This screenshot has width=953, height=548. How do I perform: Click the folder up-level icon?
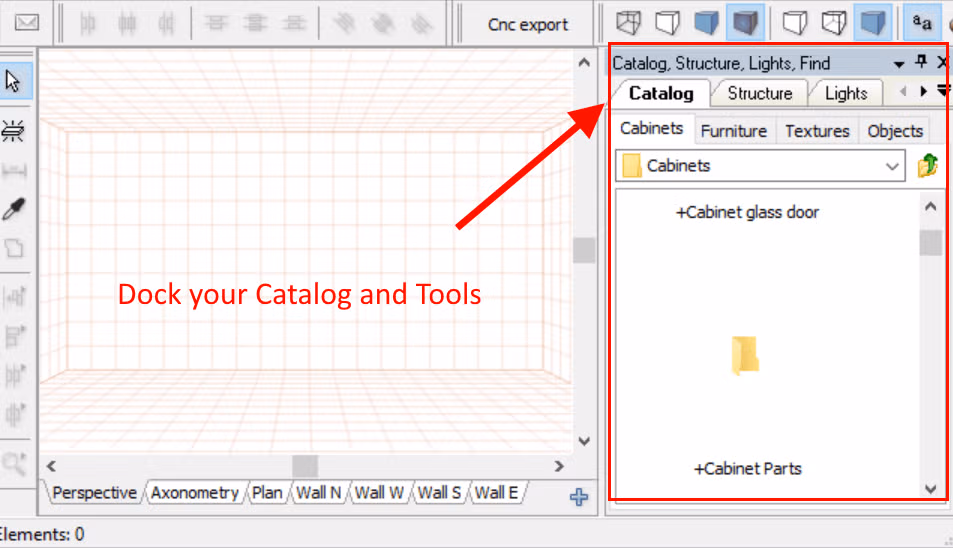927,165
